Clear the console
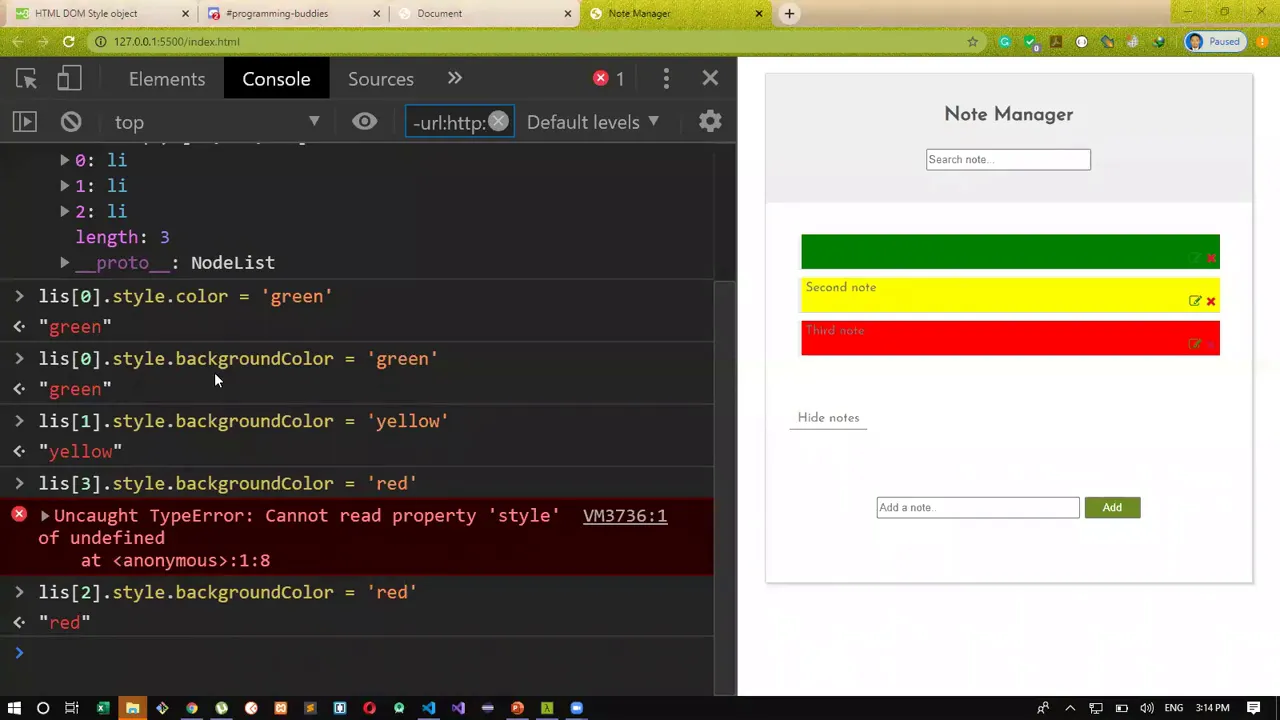Screen dimensions: 1280x720 click(71, 122)
